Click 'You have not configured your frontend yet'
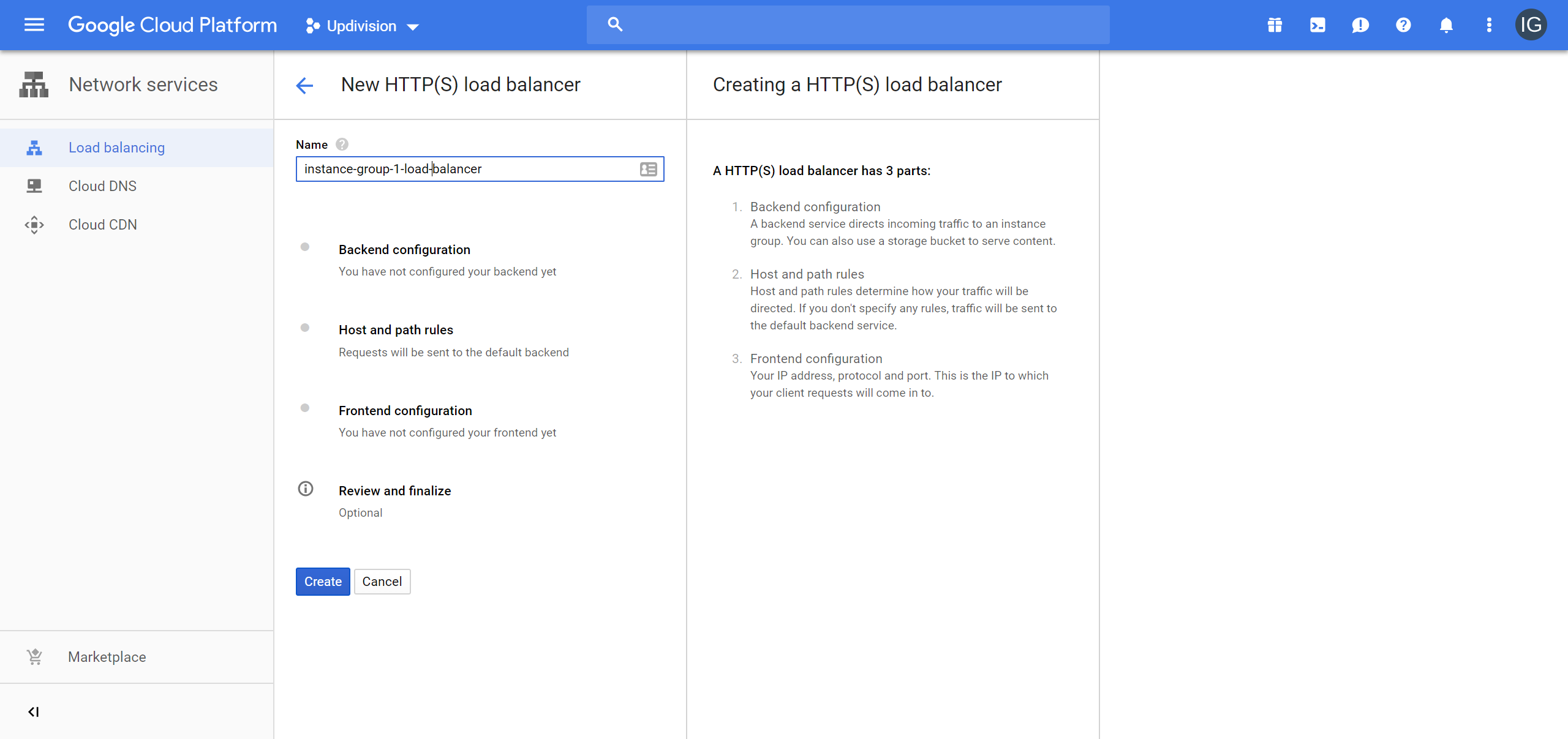This screenshot has height=739, width=1568. (447, 433)
